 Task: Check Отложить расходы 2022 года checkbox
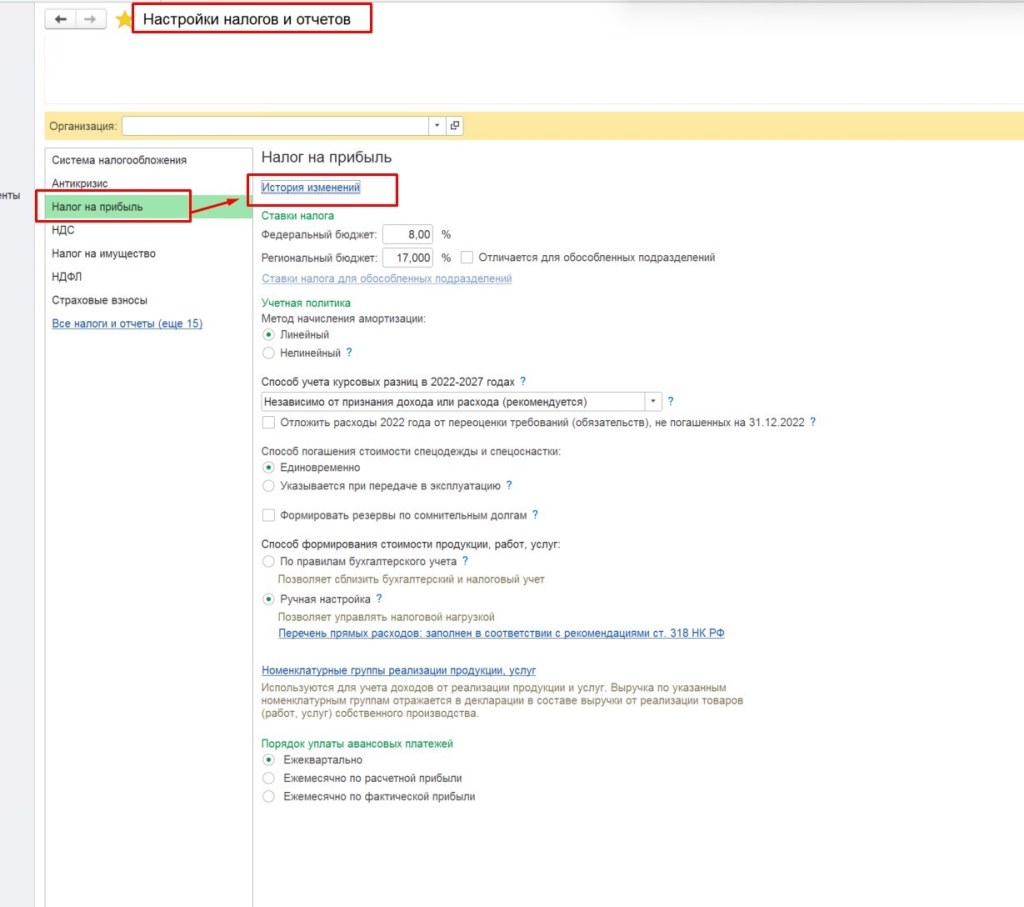[268, 422]
